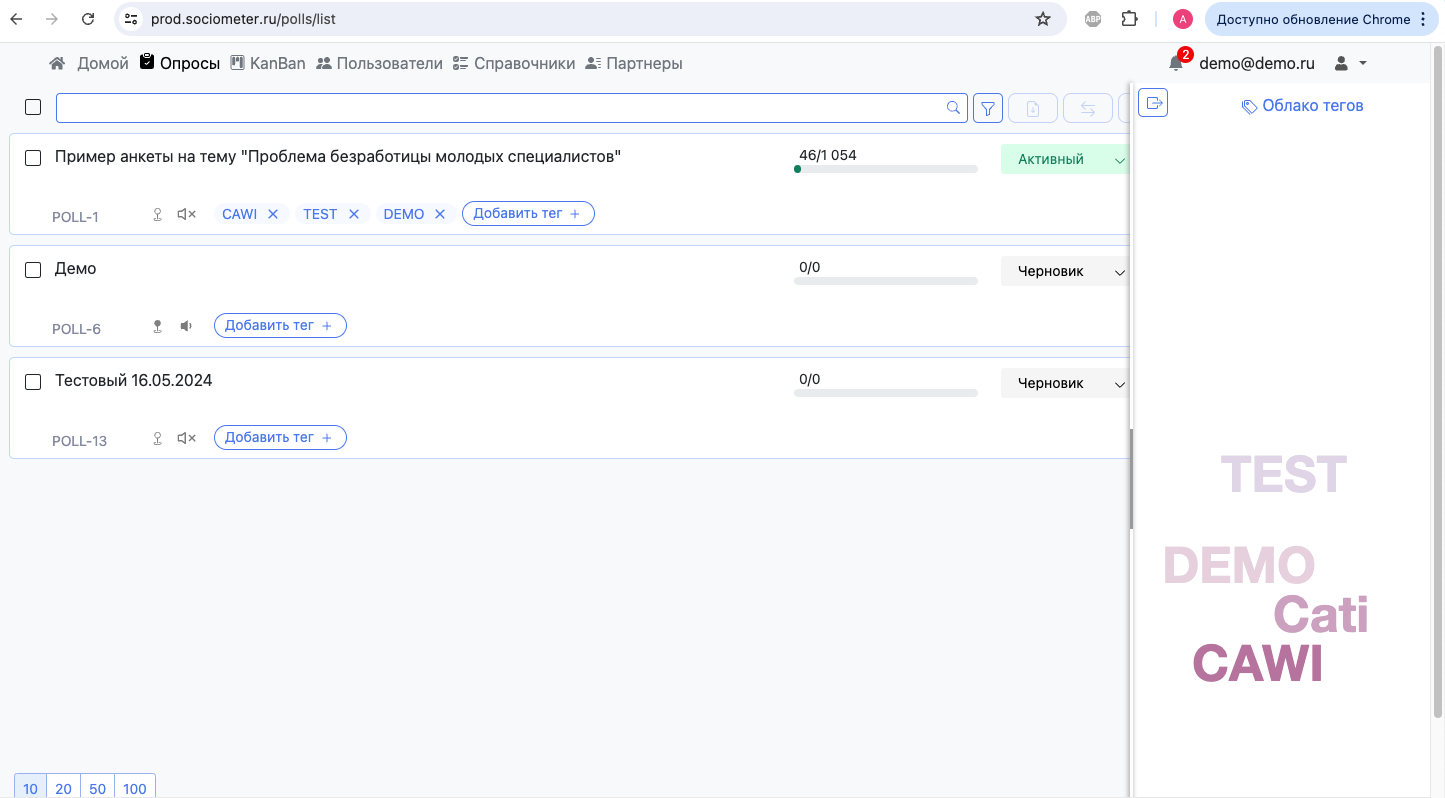Image resolution: width=1445 pixels, height=798 pixels.
Task: Click the pin icon for POLL-1
Action: (x=157, y=214)
